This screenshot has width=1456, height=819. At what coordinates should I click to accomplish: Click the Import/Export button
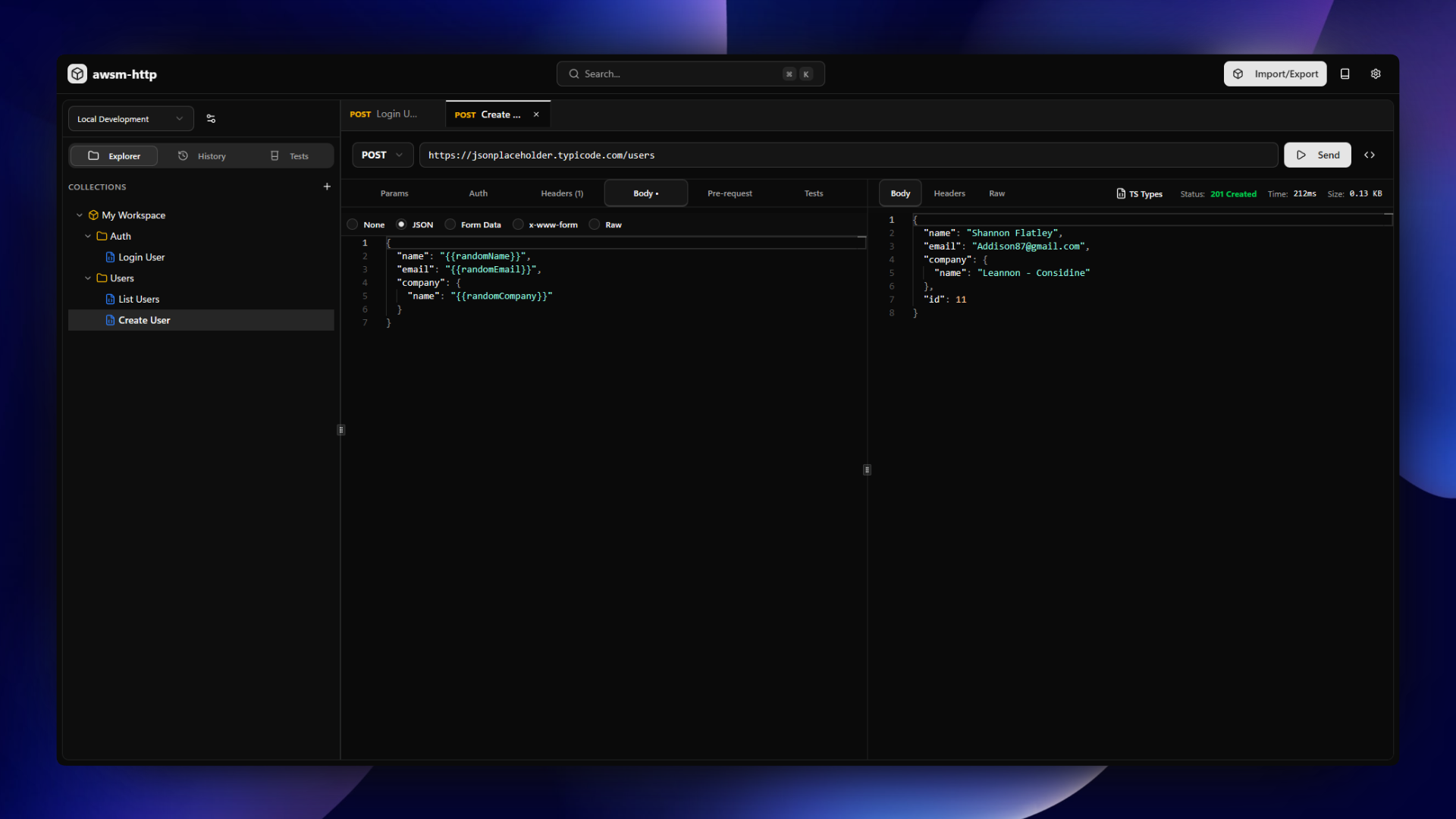click(1275, 74)
